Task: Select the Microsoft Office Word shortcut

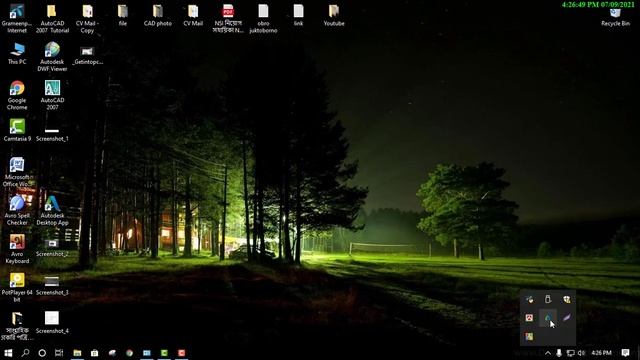Action: pos(17,172)
